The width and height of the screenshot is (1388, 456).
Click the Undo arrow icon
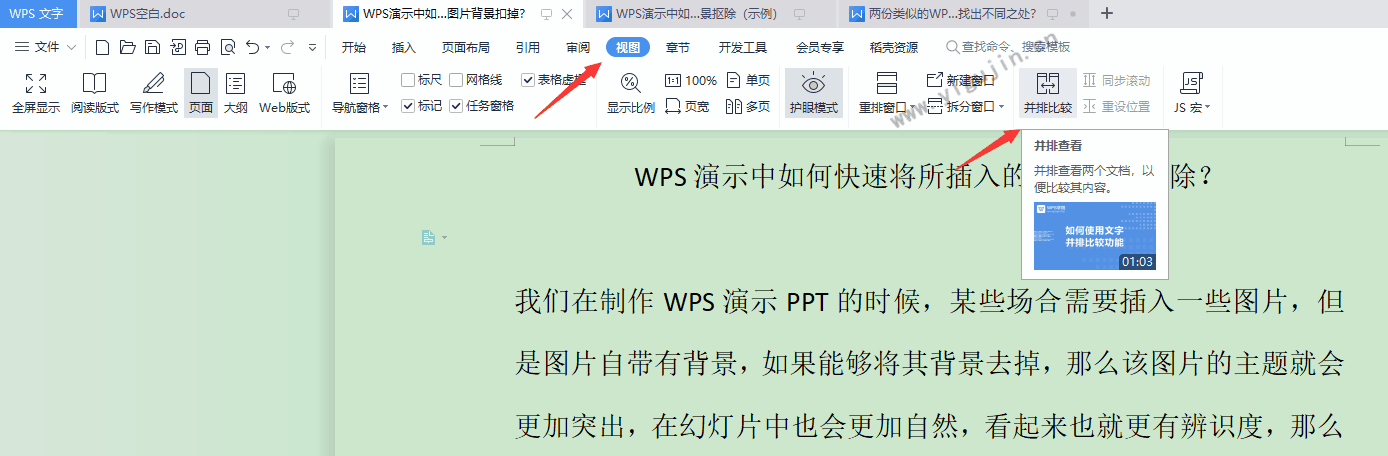click(252, 47)
